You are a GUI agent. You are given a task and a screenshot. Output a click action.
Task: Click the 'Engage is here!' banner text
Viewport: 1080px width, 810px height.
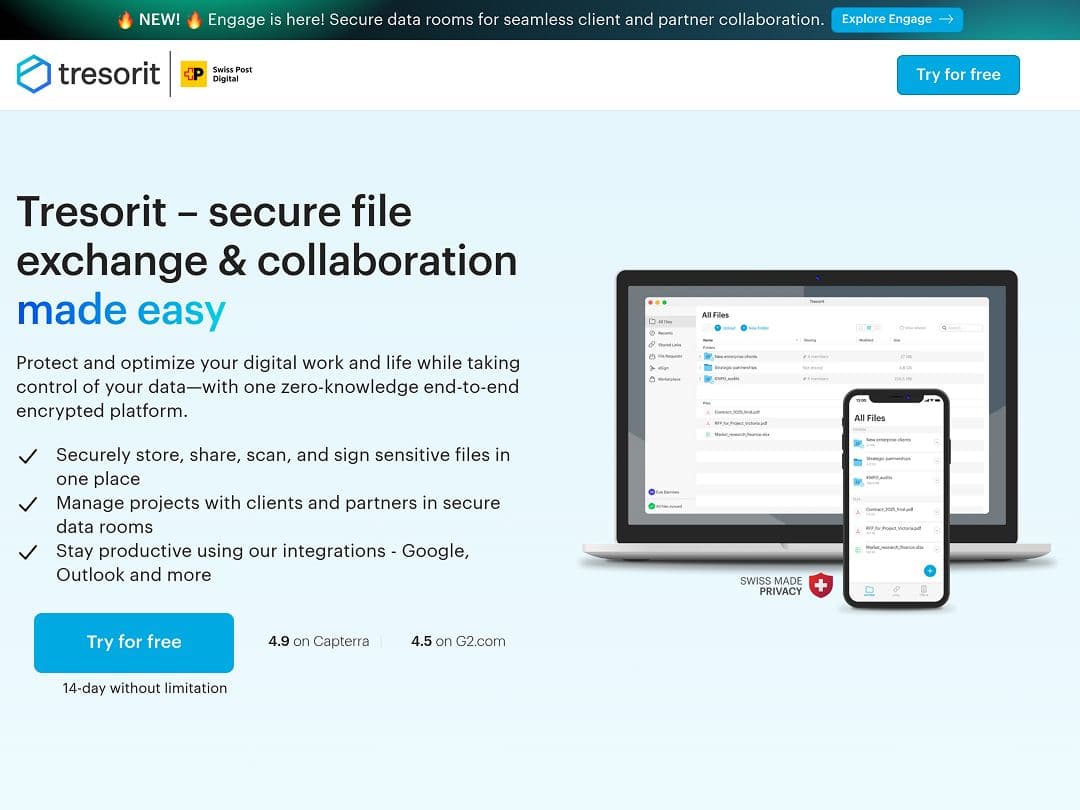[516, 19]
